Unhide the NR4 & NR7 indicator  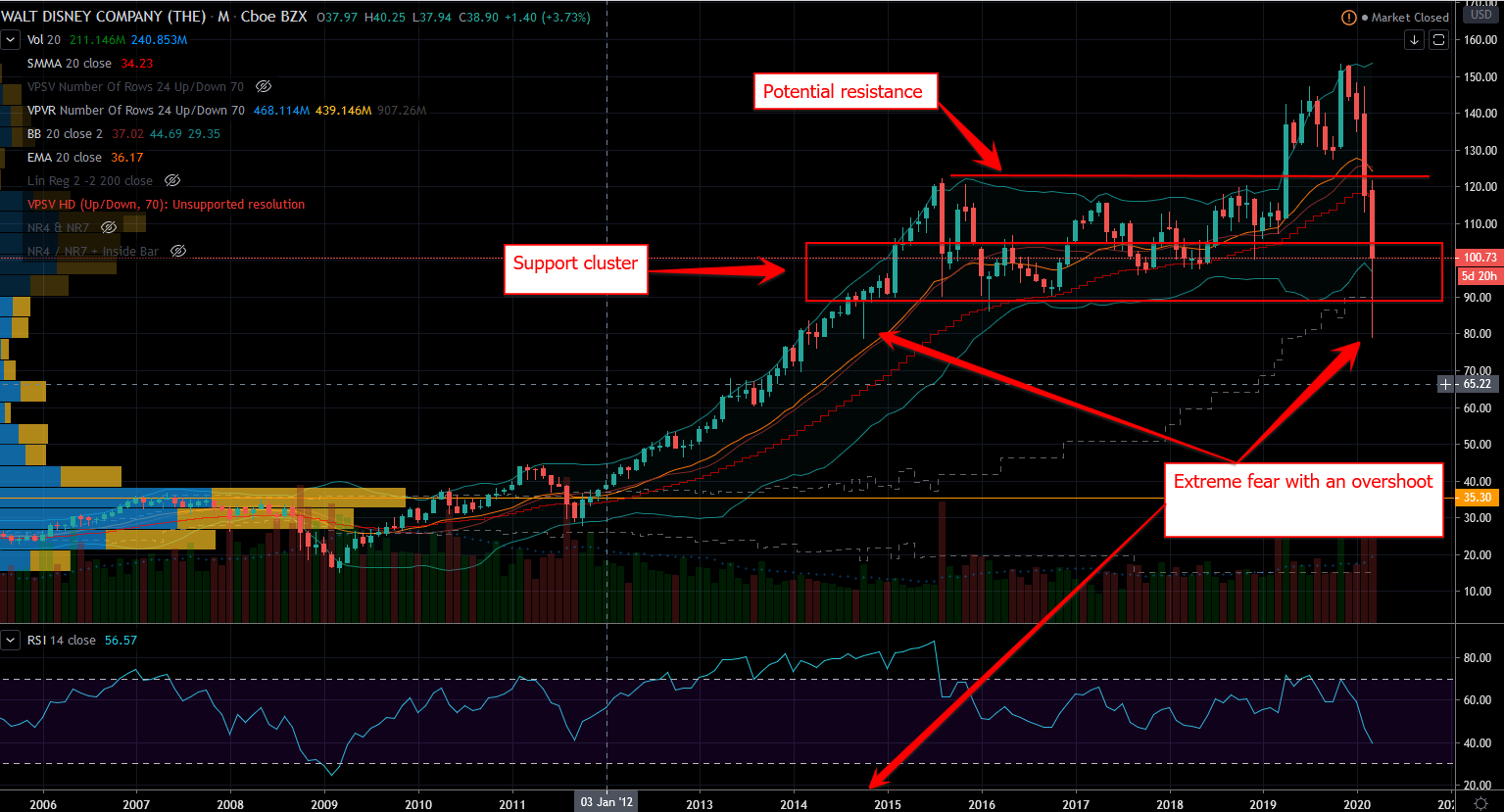click(109, 228)
